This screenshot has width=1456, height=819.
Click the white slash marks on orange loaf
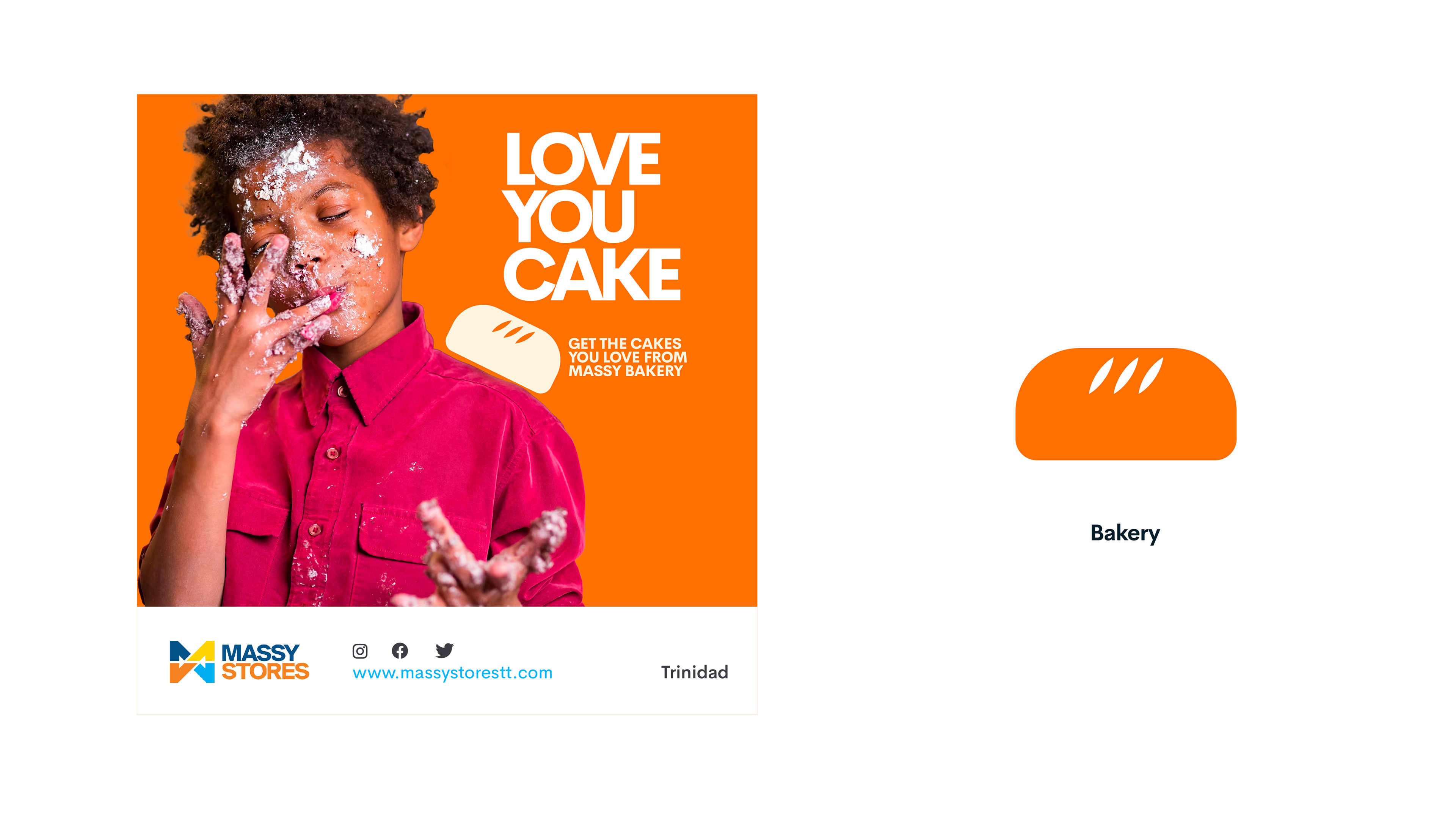pyautogui.click(x=1125, y=375)
